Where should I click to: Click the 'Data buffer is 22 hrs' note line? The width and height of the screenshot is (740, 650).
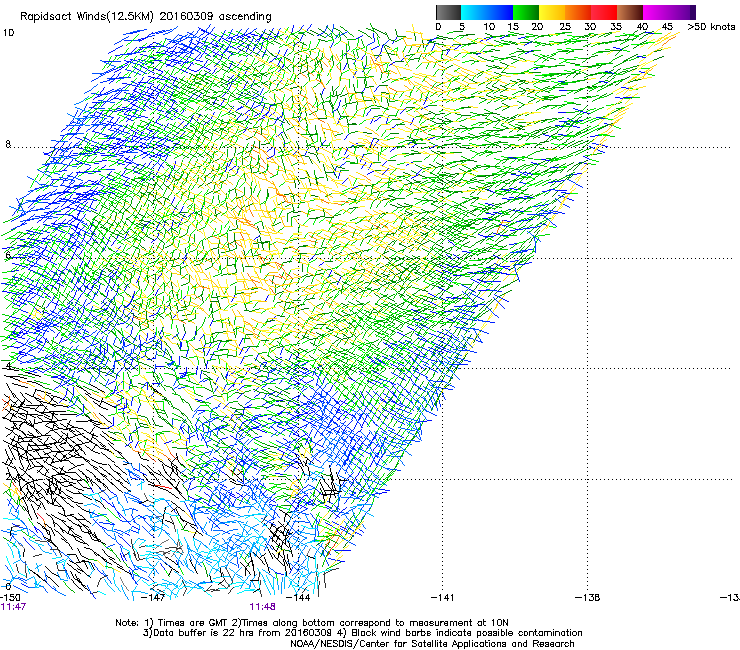pyautogui.click(x=362, y=633)
